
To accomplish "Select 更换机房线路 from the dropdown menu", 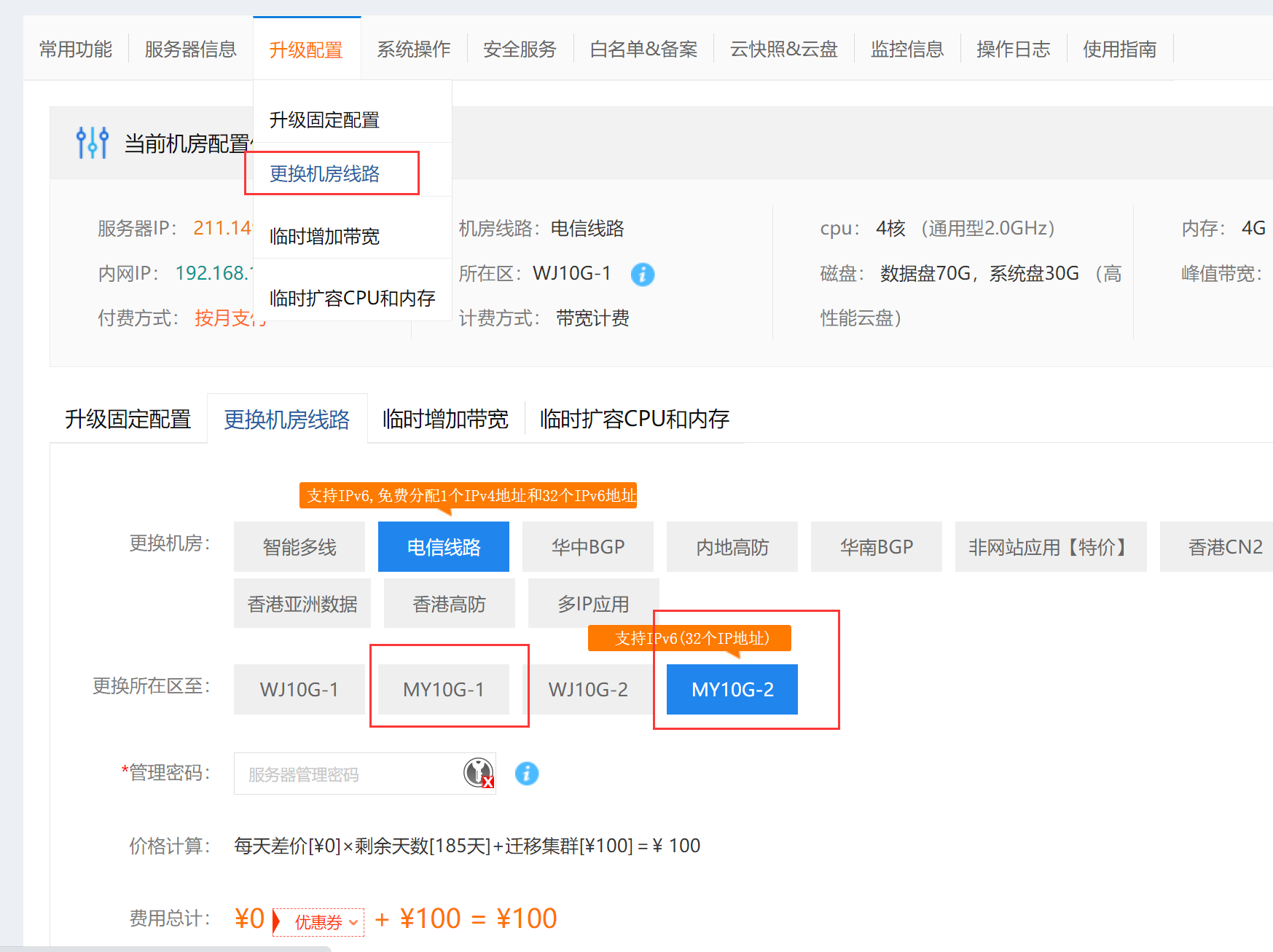I will 325,174.
